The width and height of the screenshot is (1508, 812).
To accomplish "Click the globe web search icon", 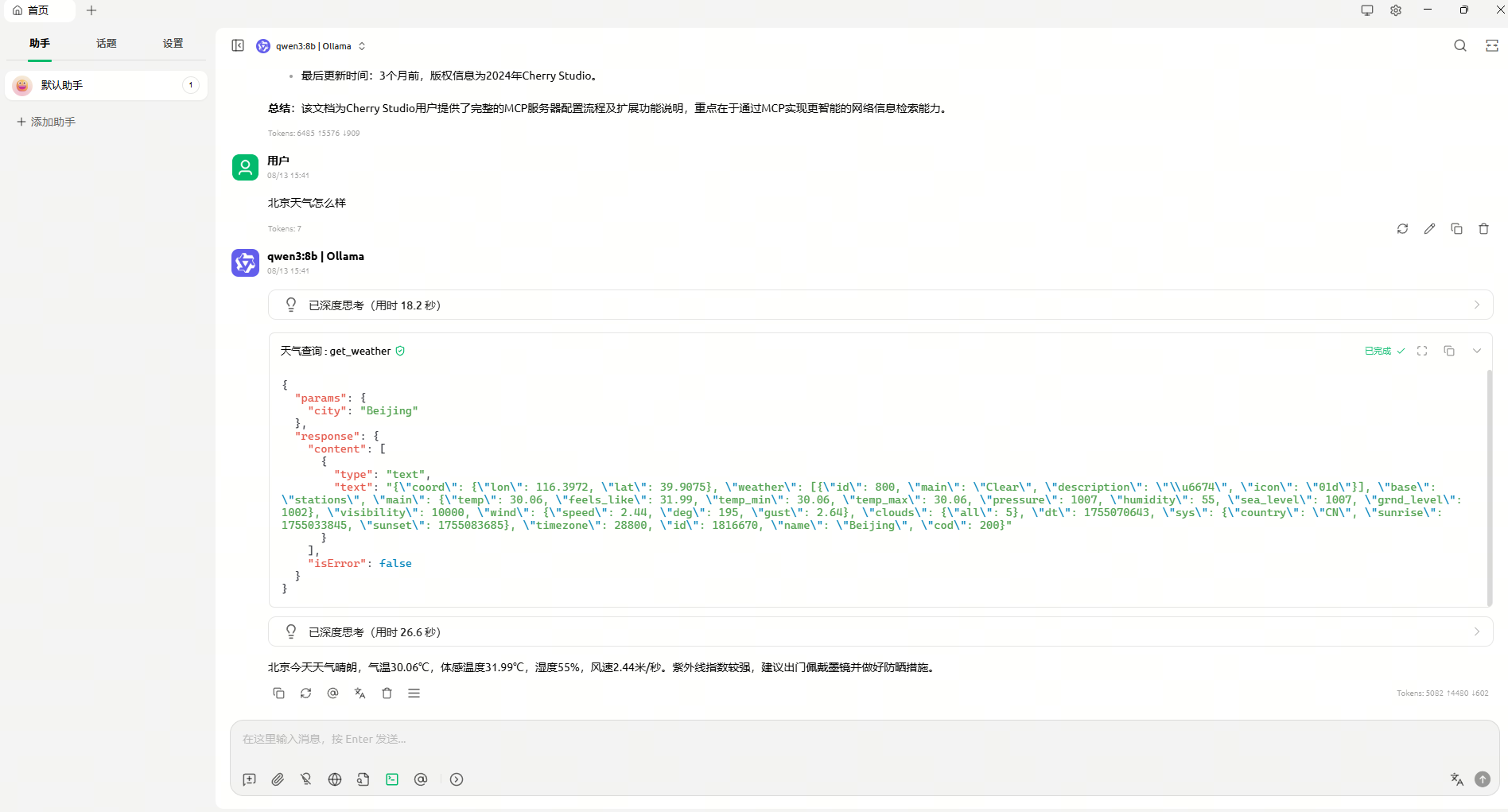I will tap(335, 779).
